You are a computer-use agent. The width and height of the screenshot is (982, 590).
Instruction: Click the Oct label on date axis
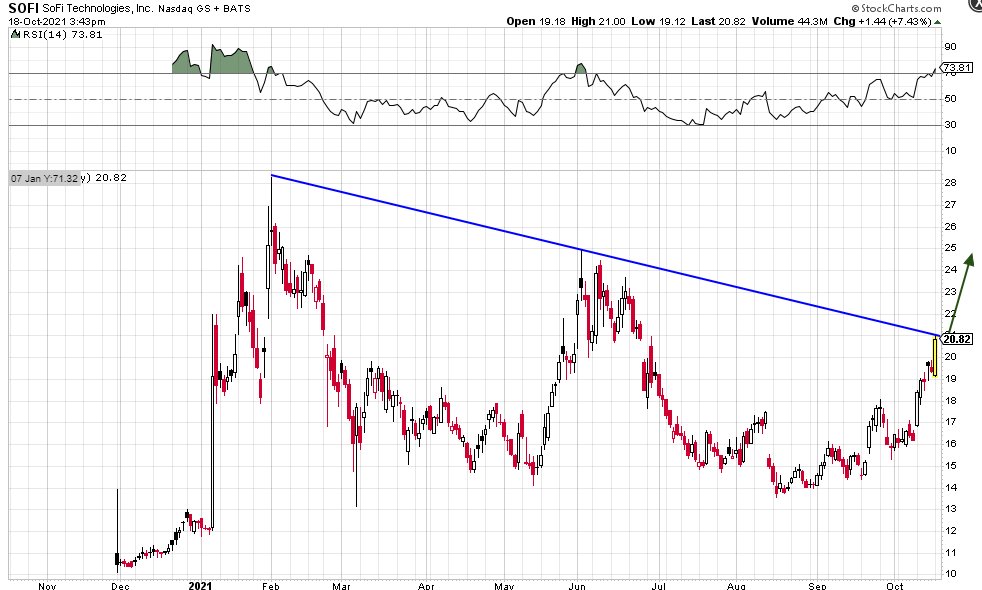(x=895, y=586)
